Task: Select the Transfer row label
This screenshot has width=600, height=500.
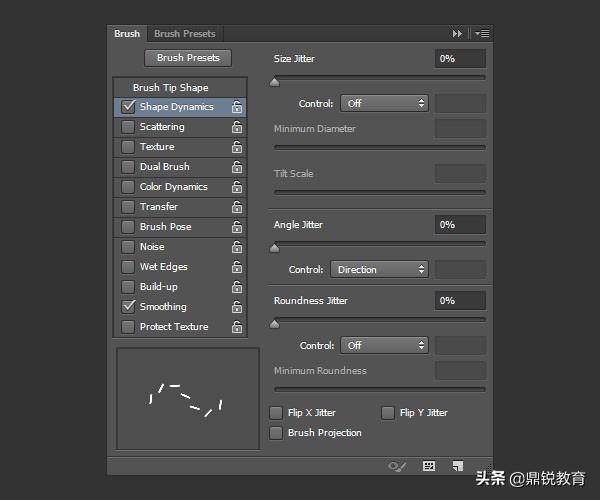Action: tap(159, 207)
